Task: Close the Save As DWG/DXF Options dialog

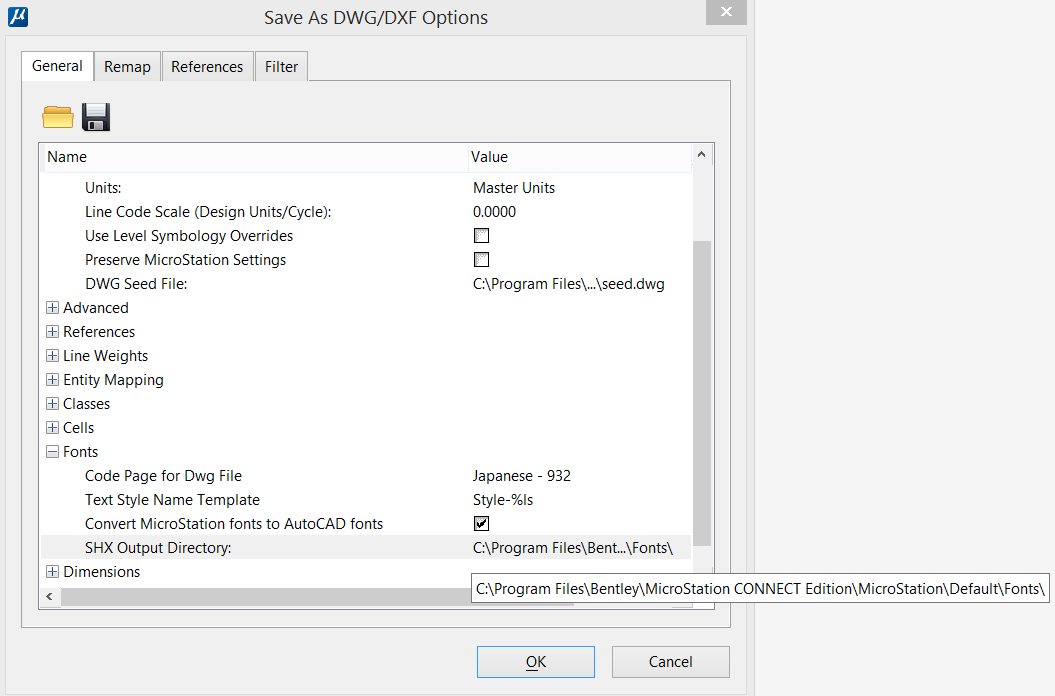Action: 726,12
